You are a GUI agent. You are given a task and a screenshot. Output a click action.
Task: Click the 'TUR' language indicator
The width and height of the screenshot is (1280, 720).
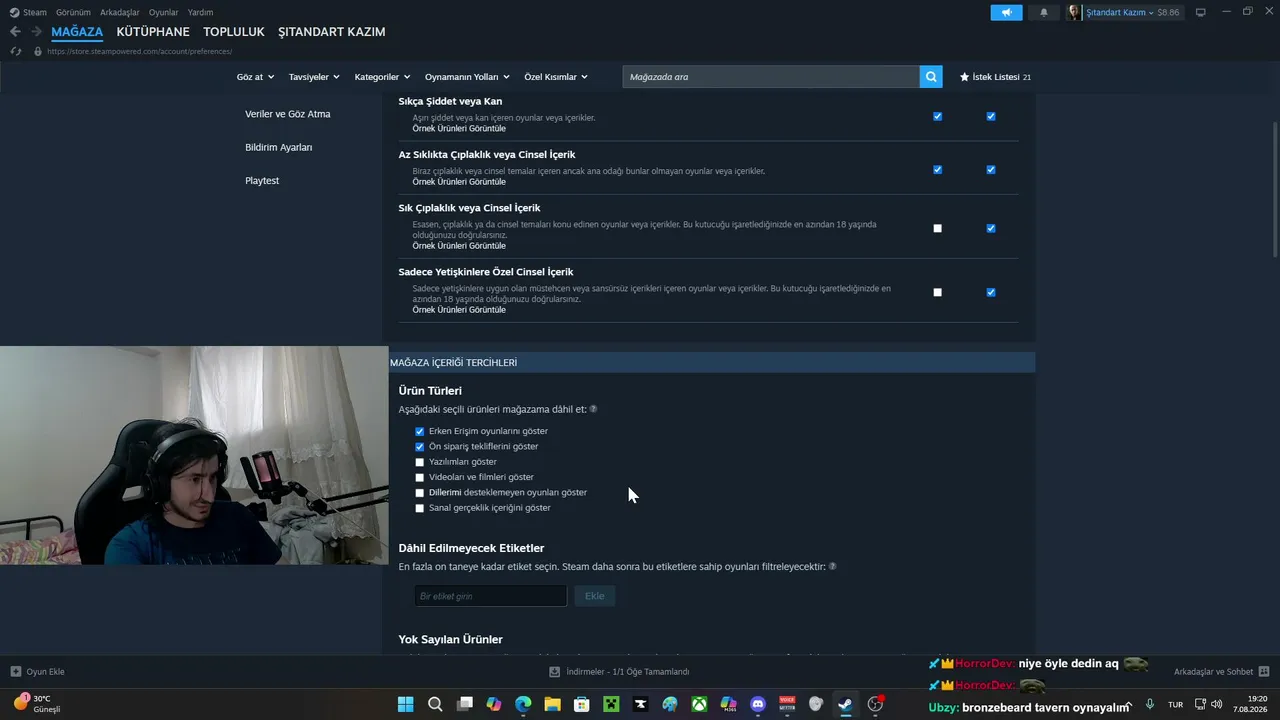(x=1175, y=704)
